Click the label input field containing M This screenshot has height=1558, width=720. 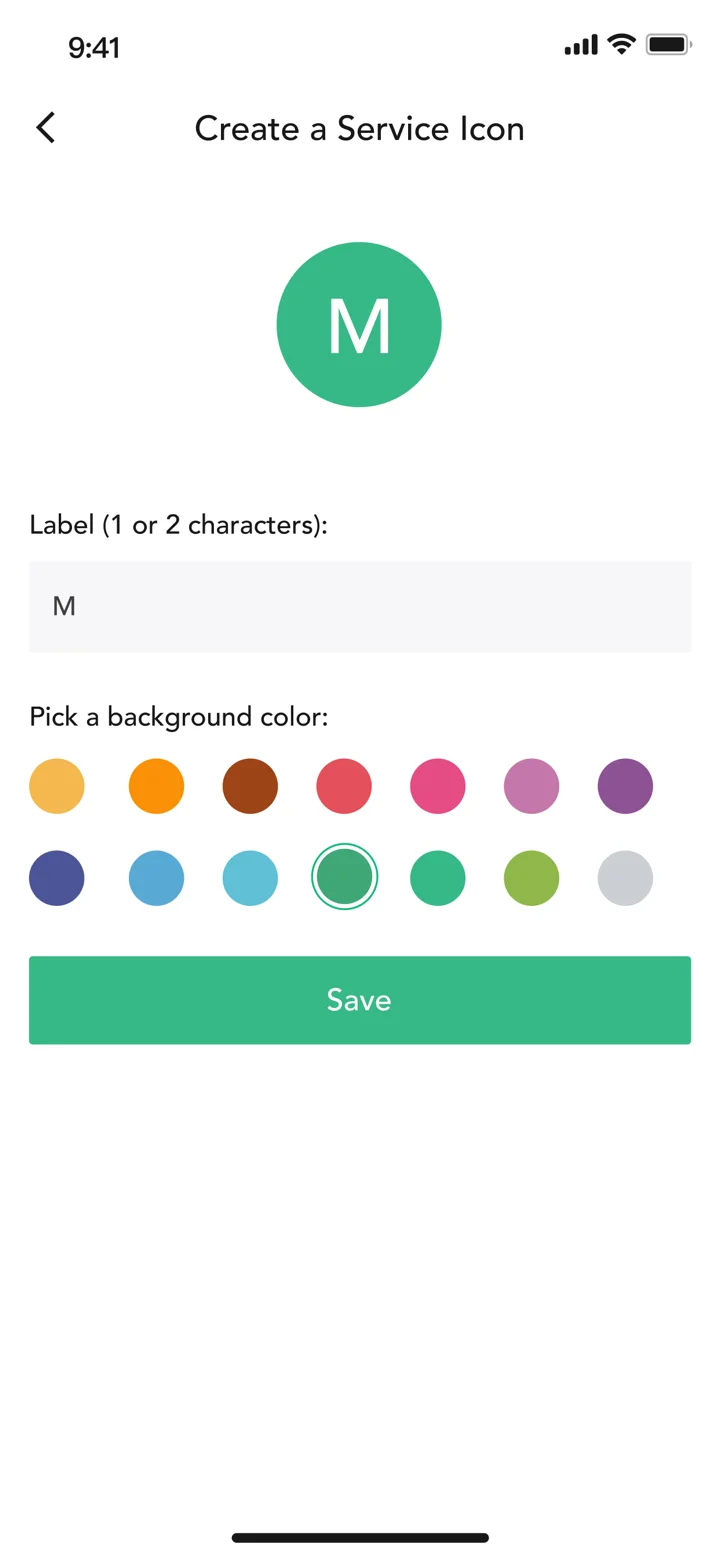coord(360,606)
